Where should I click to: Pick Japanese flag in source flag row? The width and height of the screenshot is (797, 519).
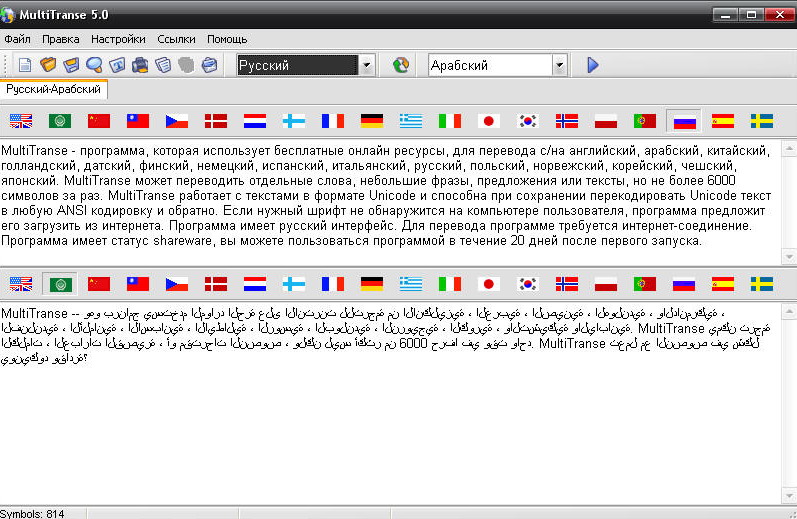click(x=489, y=121)
